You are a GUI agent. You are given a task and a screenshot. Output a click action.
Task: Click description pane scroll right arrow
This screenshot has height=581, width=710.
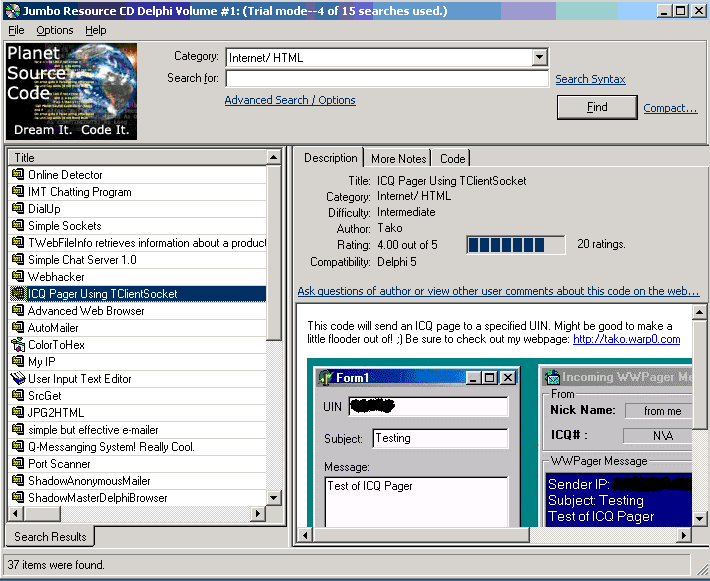point(684,535)
